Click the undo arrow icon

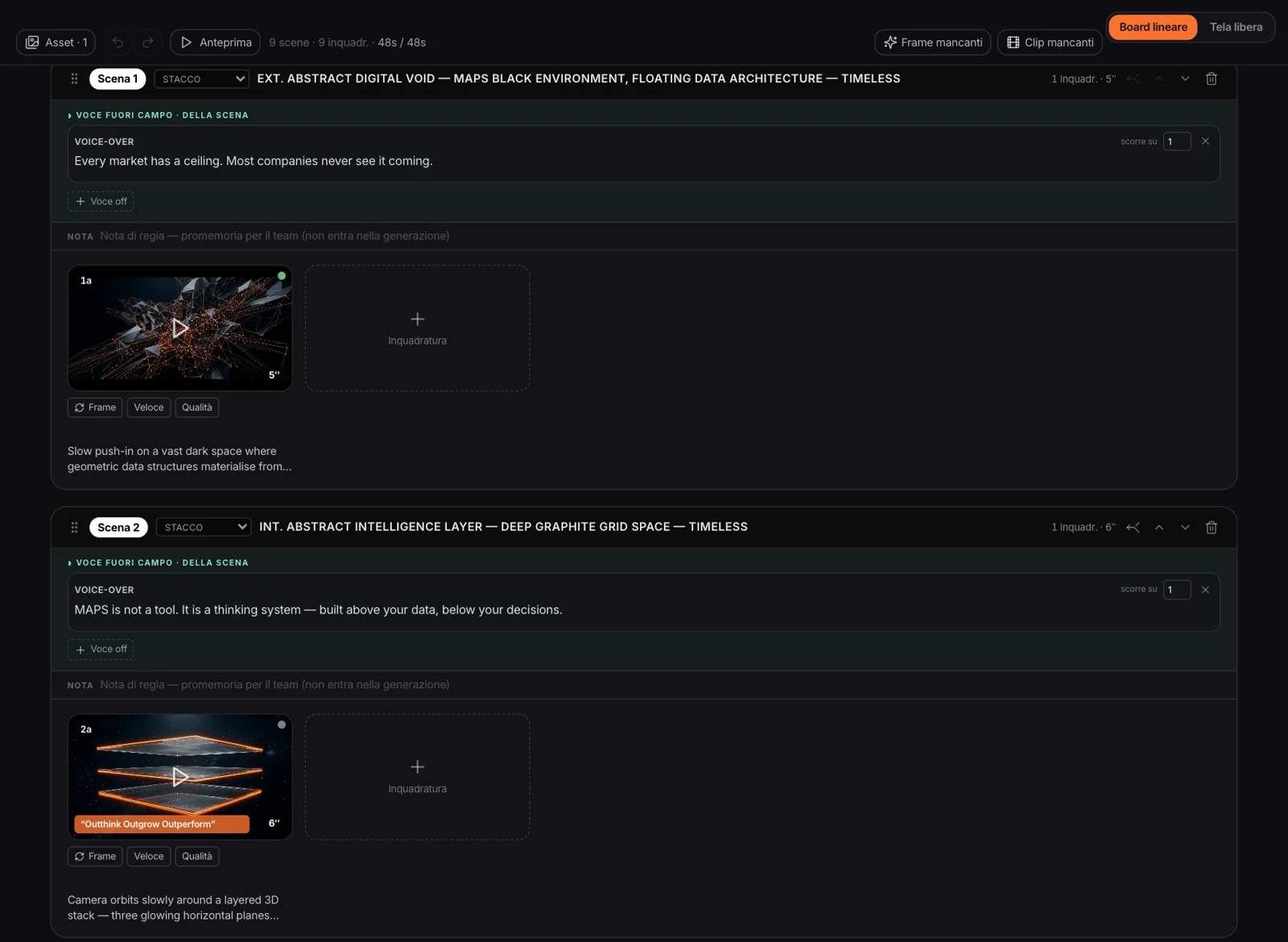pyautogui.click(x=118, y=42)
